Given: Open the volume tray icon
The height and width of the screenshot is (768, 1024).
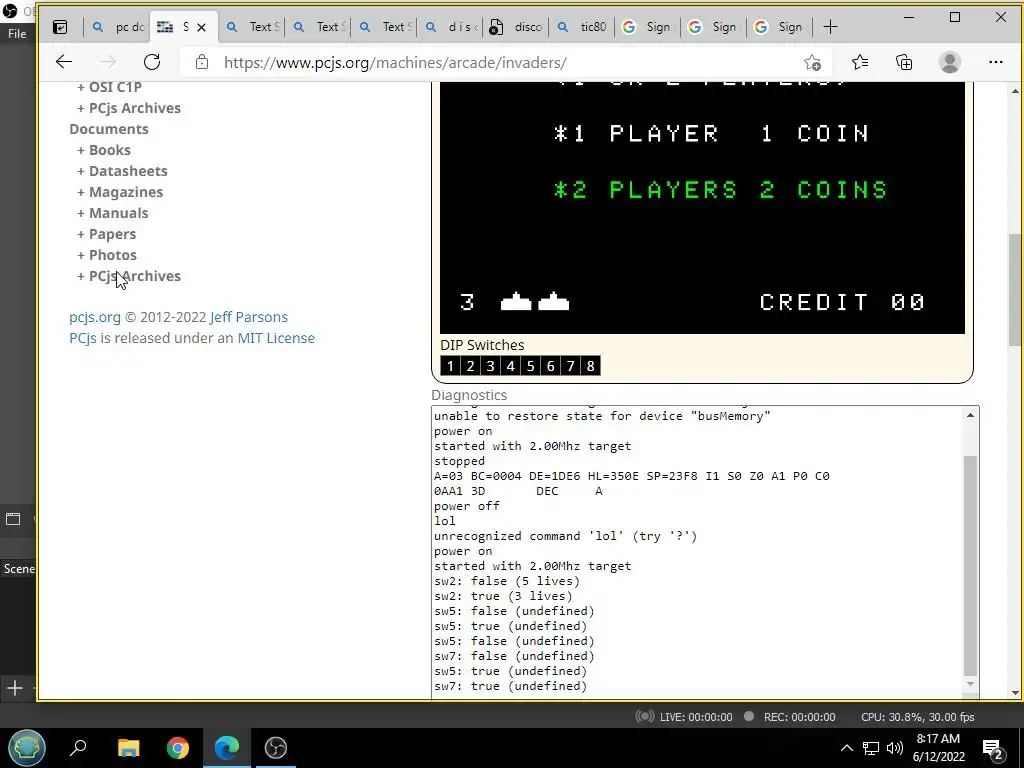Looking at the screenshot, I should 895,748.
